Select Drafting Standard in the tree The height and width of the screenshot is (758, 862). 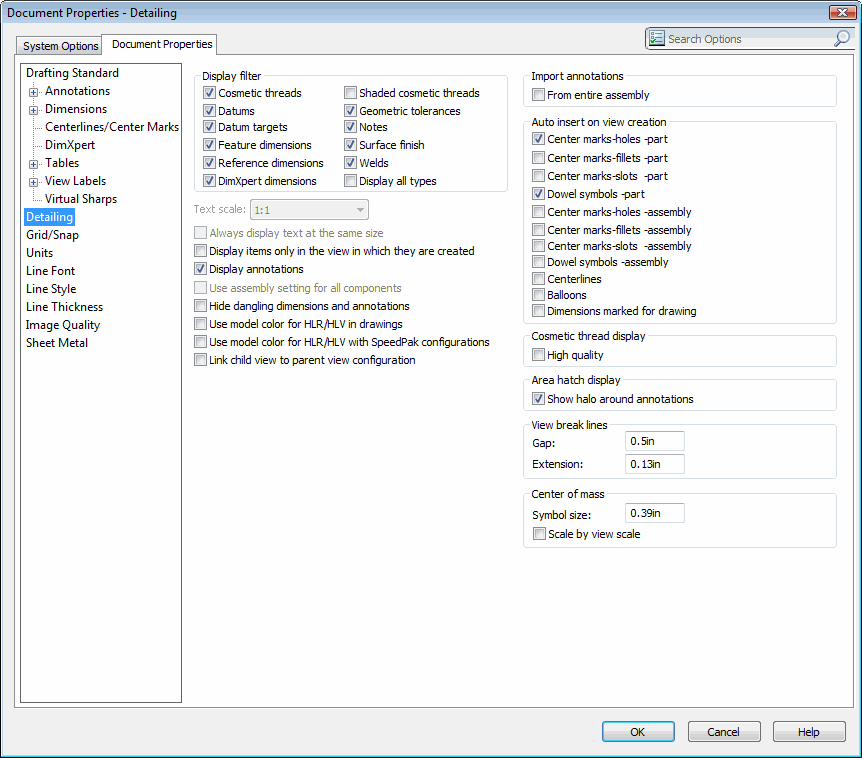point(72,73)
